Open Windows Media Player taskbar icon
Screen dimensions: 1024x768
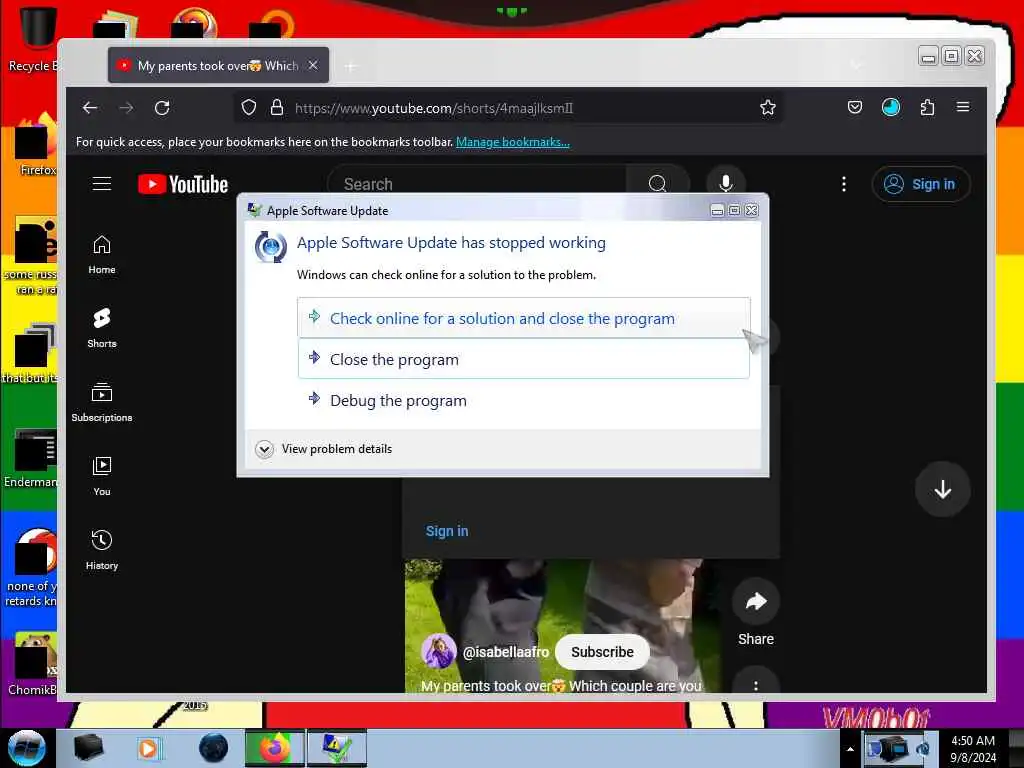[x=148, y=748]
